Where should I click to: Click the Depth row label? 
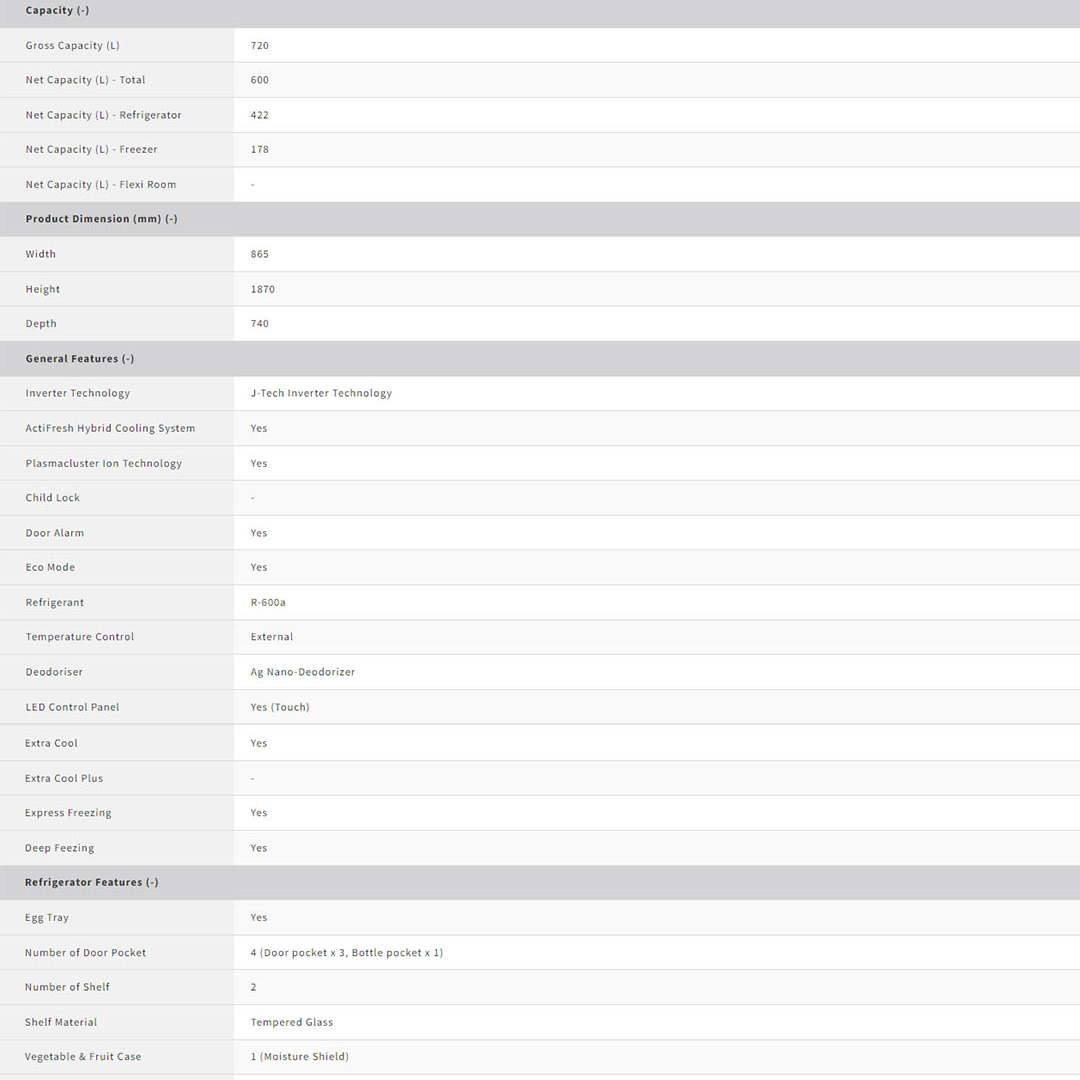pyautogui.click(x=41, y=324)
